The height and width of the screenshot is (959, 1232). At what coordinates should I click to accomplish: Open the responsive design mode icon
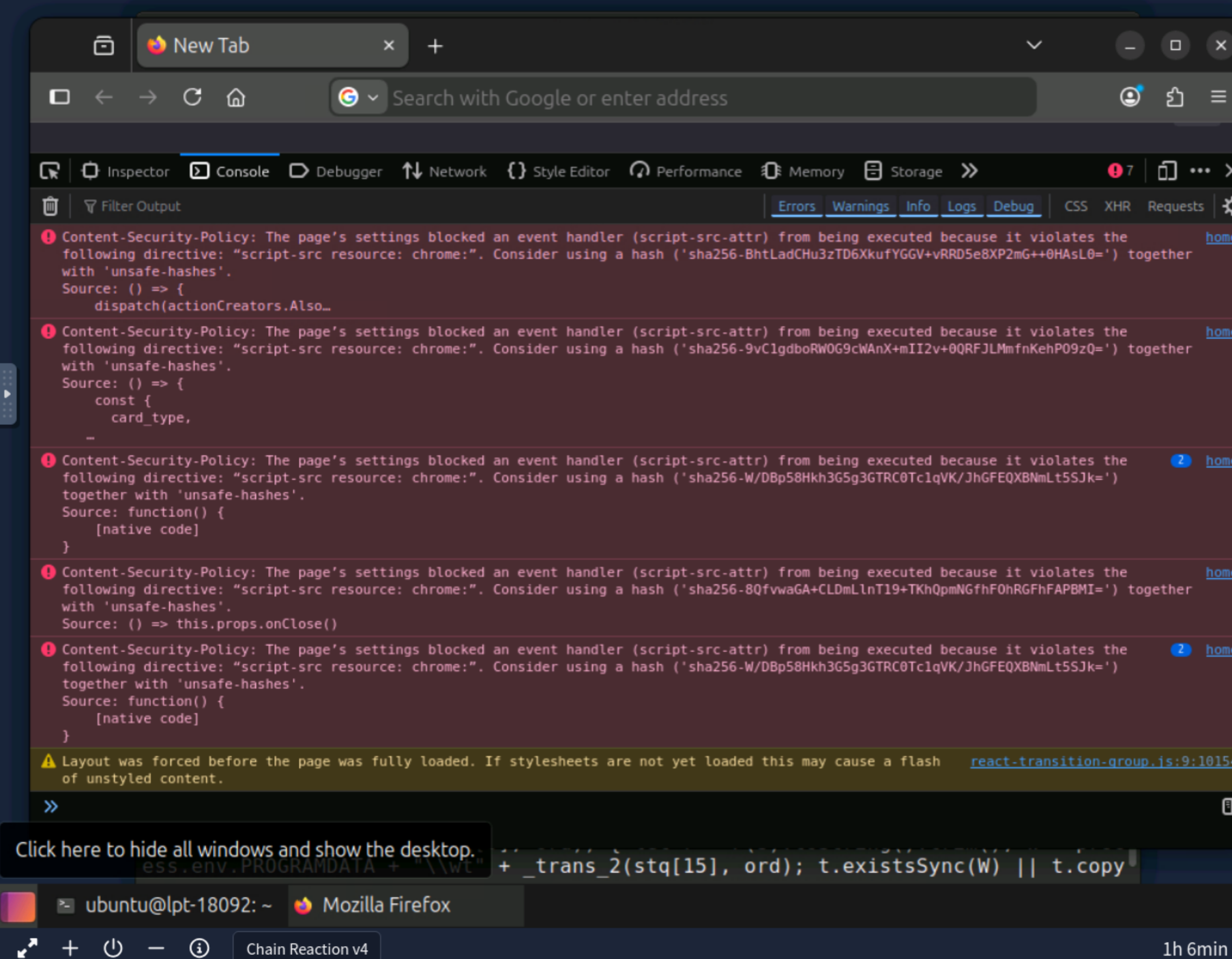tap(1167, 171)
